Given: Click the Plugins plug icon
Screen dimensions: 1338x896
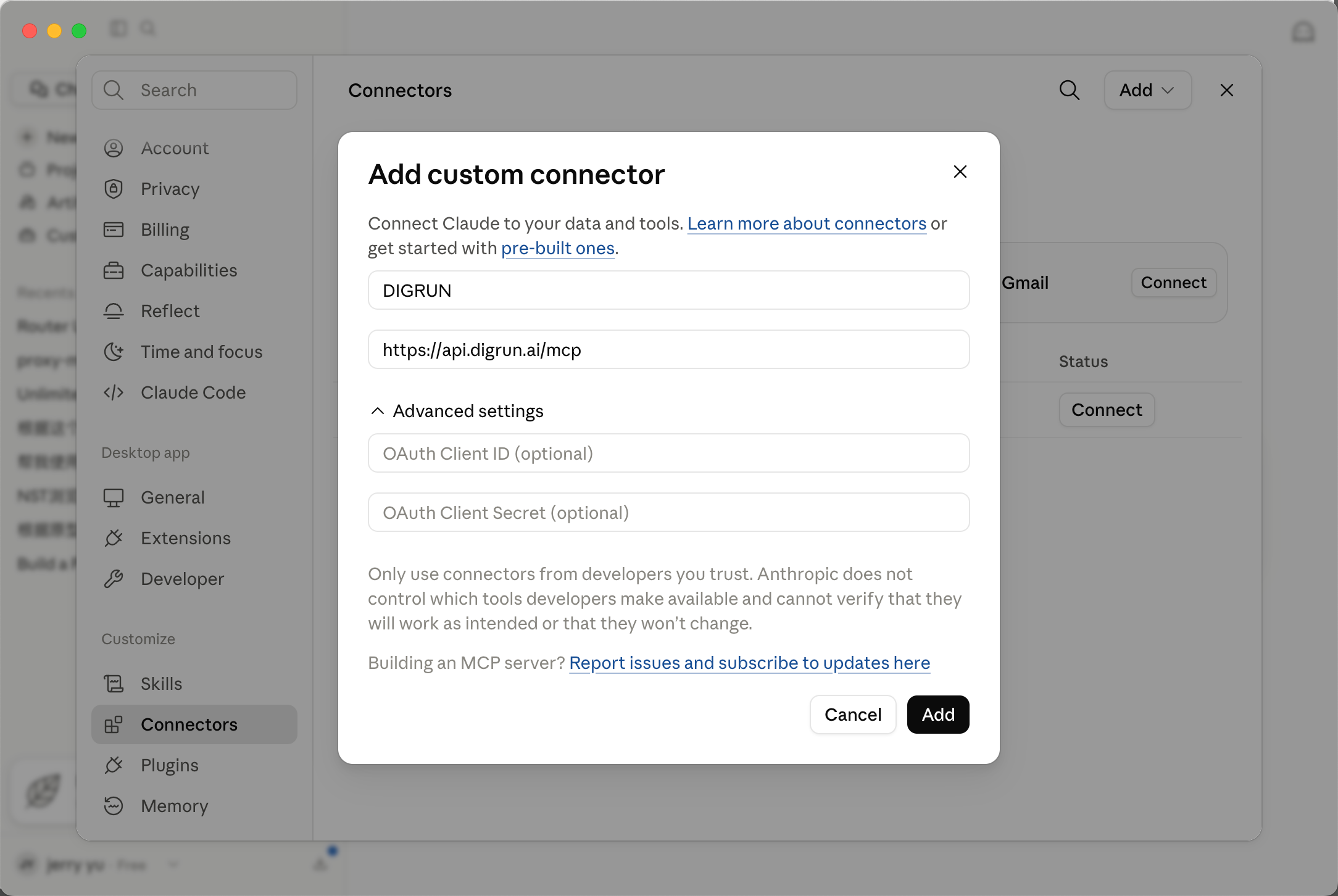Looking at the screenshot, I should point(114,765).
